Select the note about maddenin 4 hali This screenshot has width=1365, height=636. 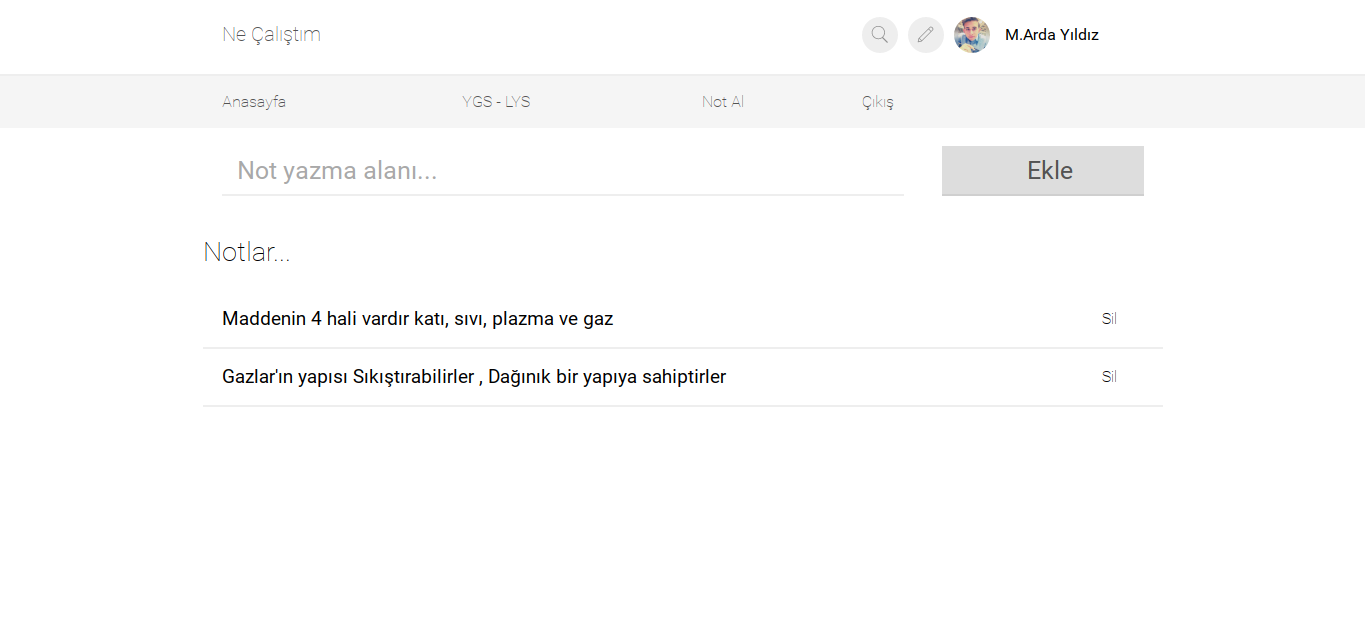coord(417,318)
